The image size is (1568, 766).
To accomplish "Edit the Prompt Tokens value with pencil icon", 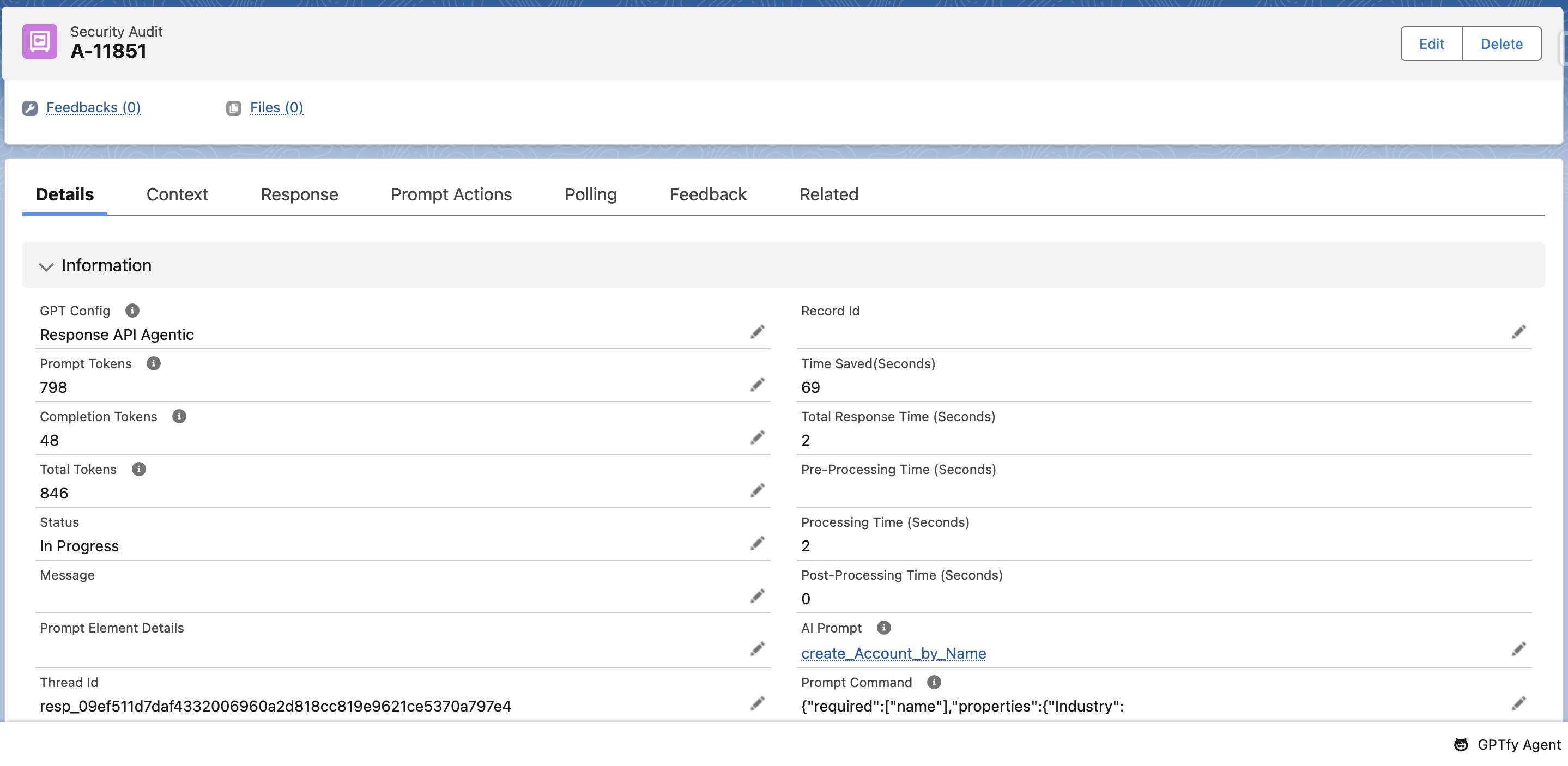I will pos(756,385).
